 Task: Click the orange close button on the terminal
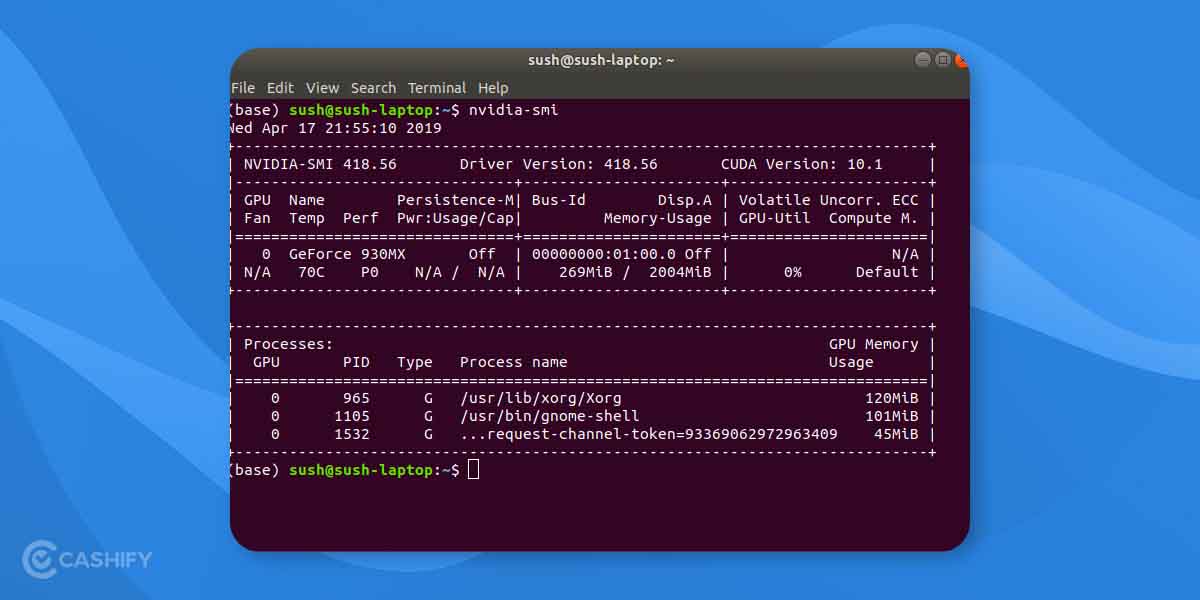coord(961,59)
